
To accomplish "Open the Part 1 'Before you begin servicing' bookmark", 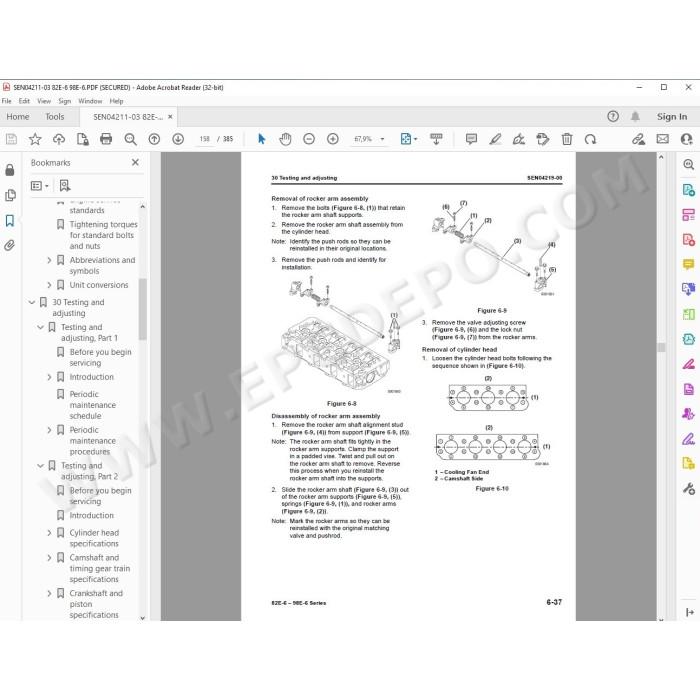I will tap(100, 358).
